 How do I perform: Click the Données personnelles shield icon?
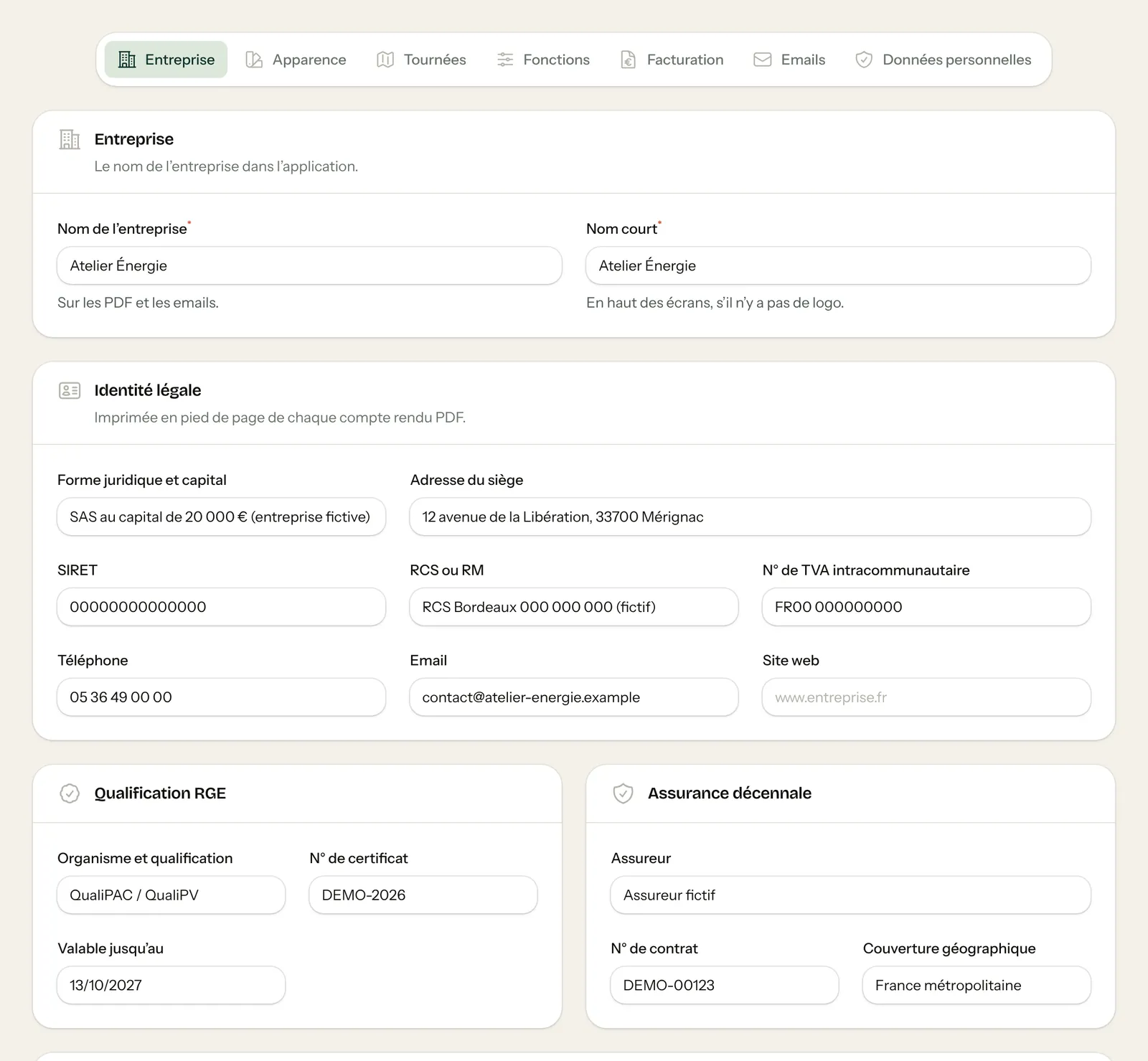pos(864,60)
